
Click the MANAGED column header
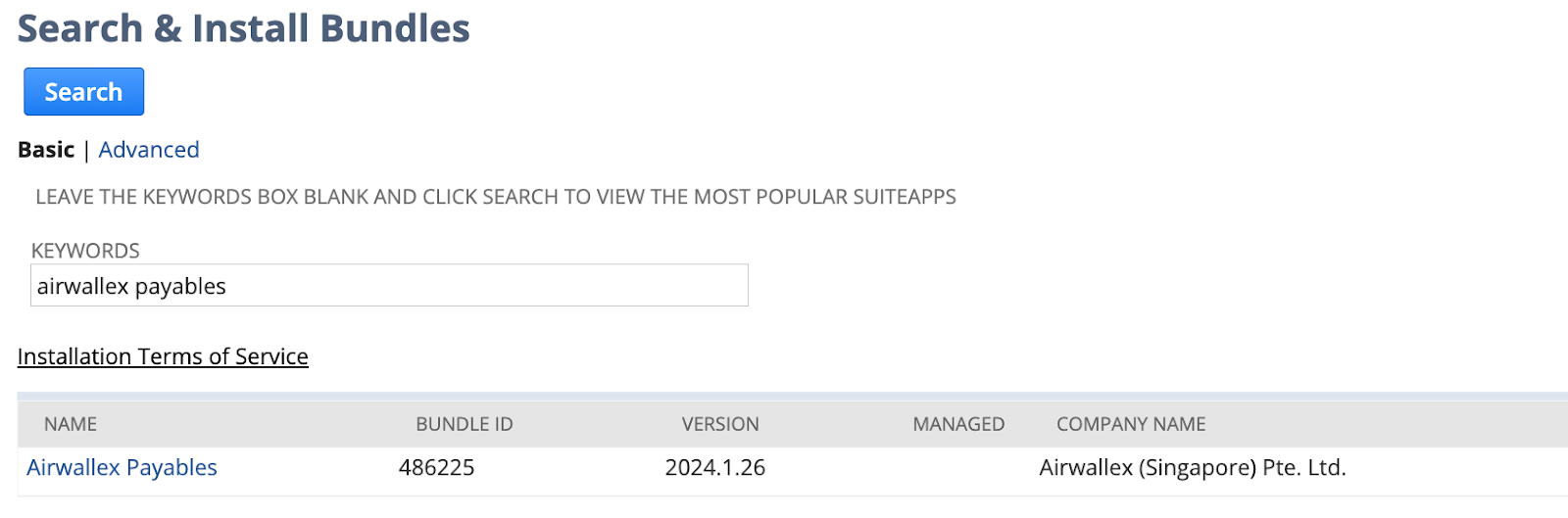(958, 424)
